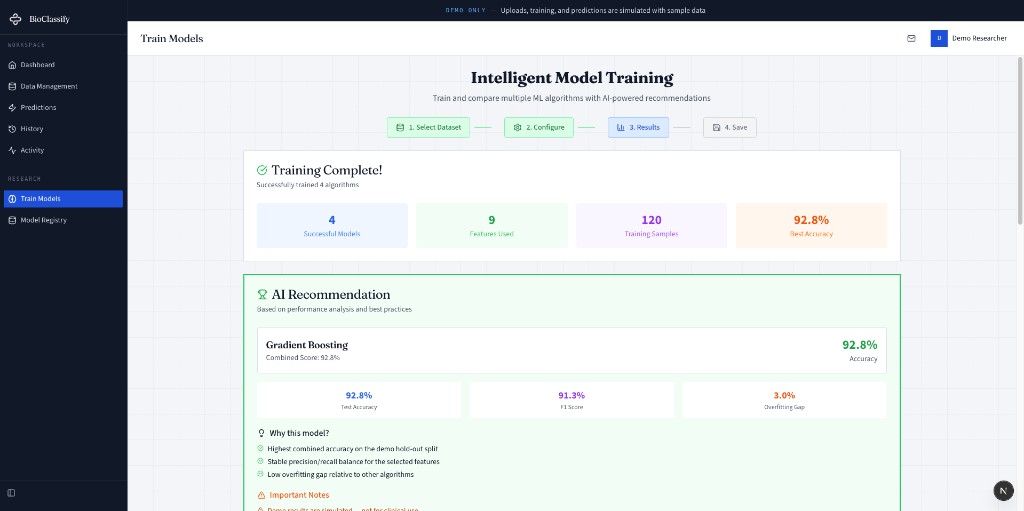Open Data Management in the sidebar

coord(63,86)
